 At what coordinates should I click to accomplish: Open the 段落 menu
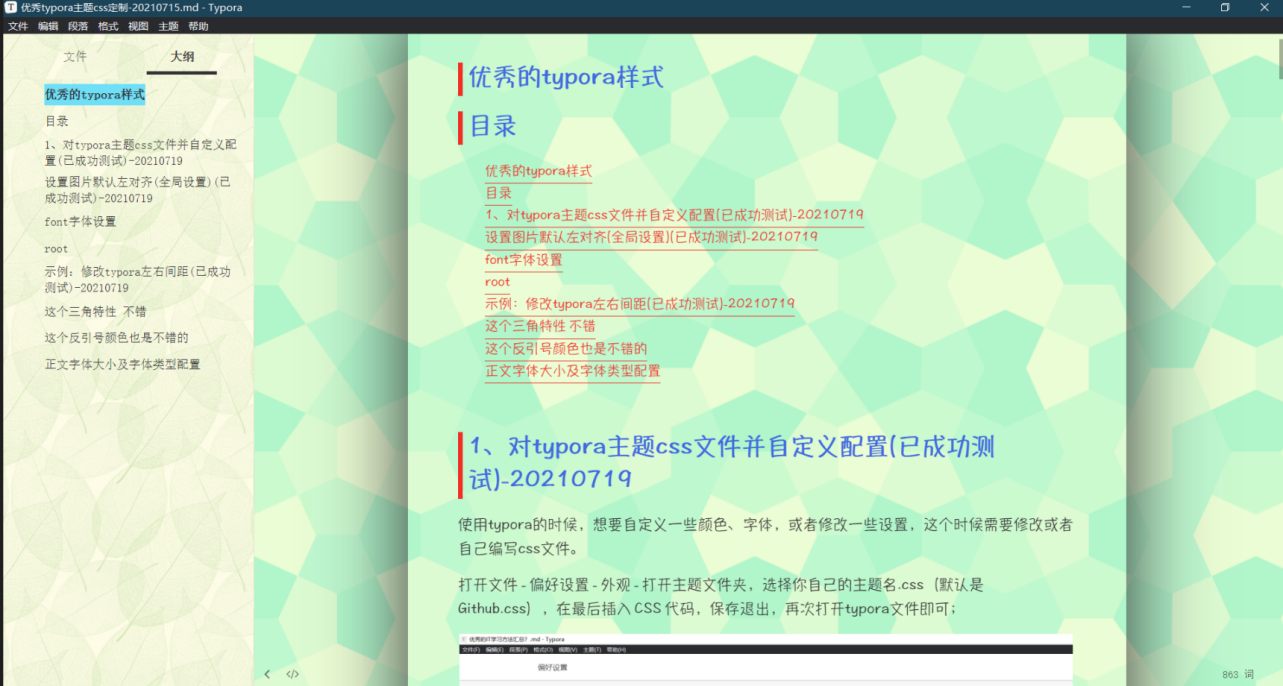click(78, 26)
